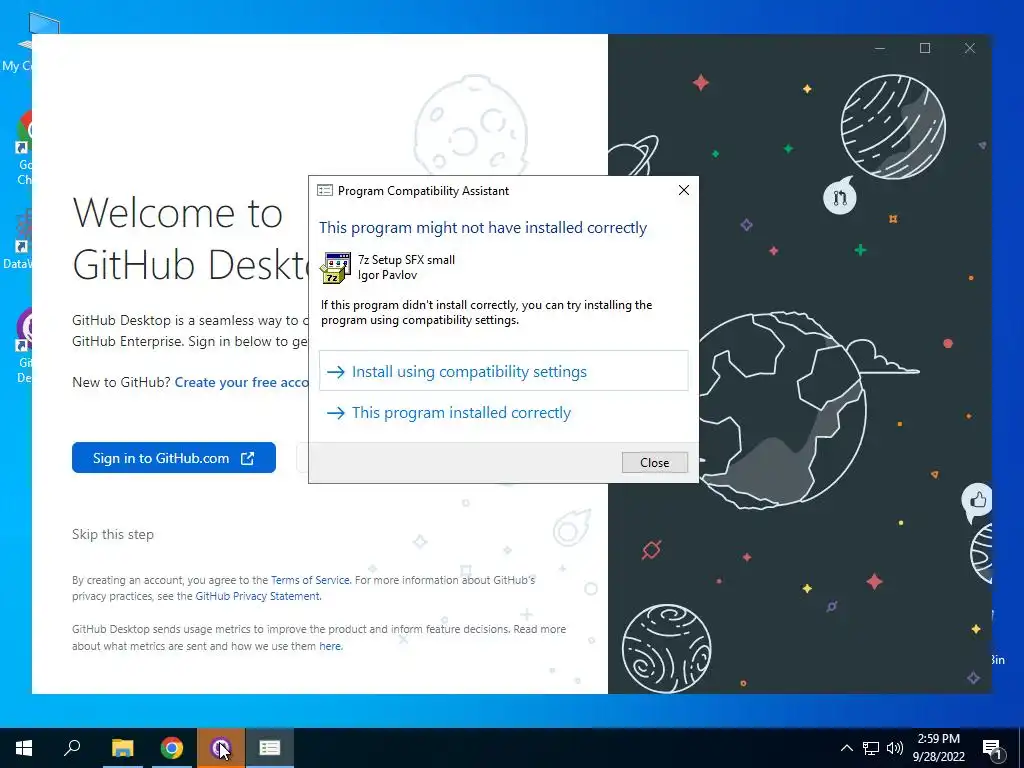Image resolution: width=1024 pixels, height=768 pixels.
Task: Choose Install using compatibility settings
Action: [503, 371]
